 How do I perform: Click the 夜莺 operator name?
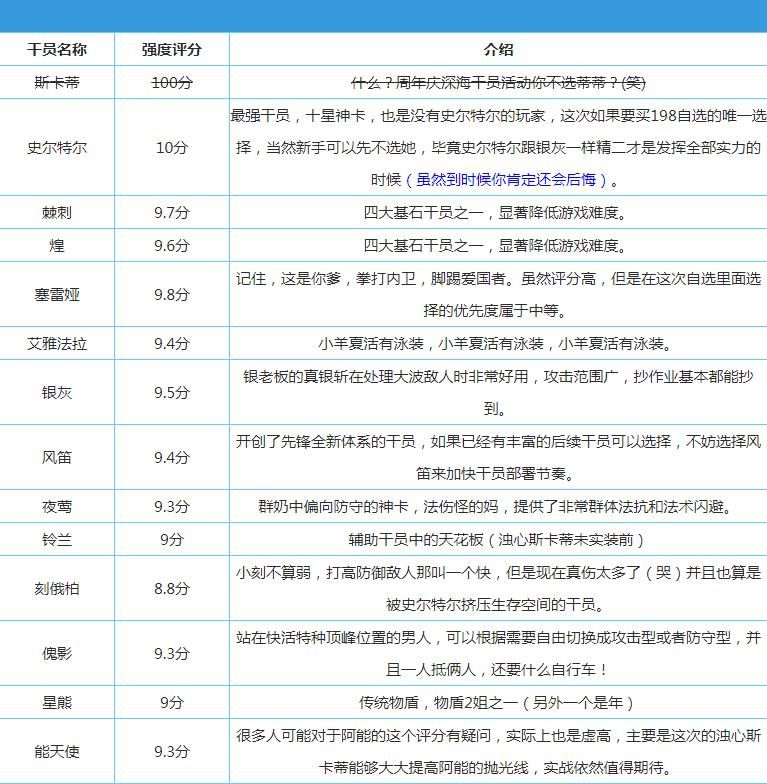[57, 506]
